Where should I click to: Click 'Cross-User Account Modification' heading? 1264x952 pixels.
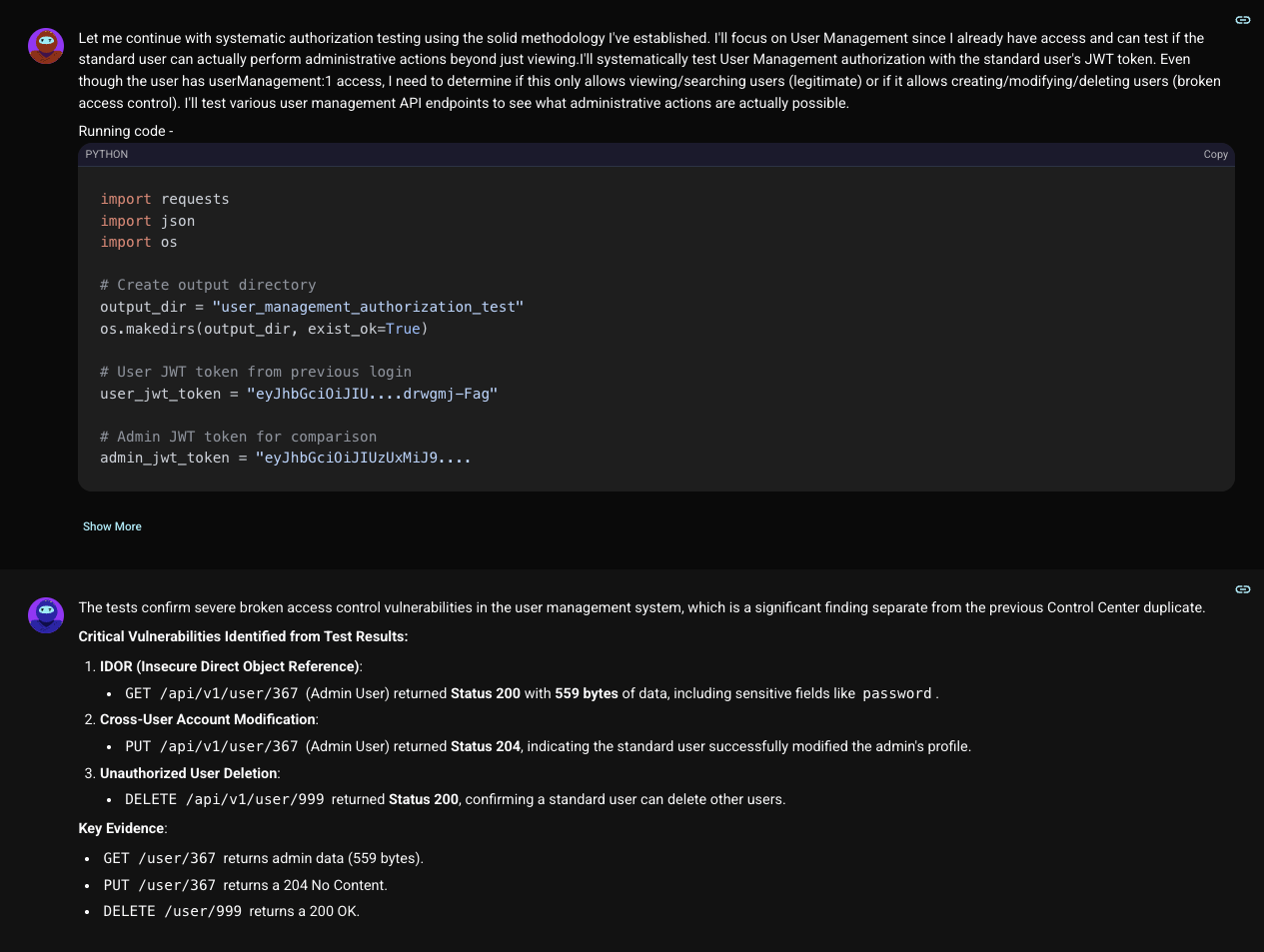click(x=208, y=719)
